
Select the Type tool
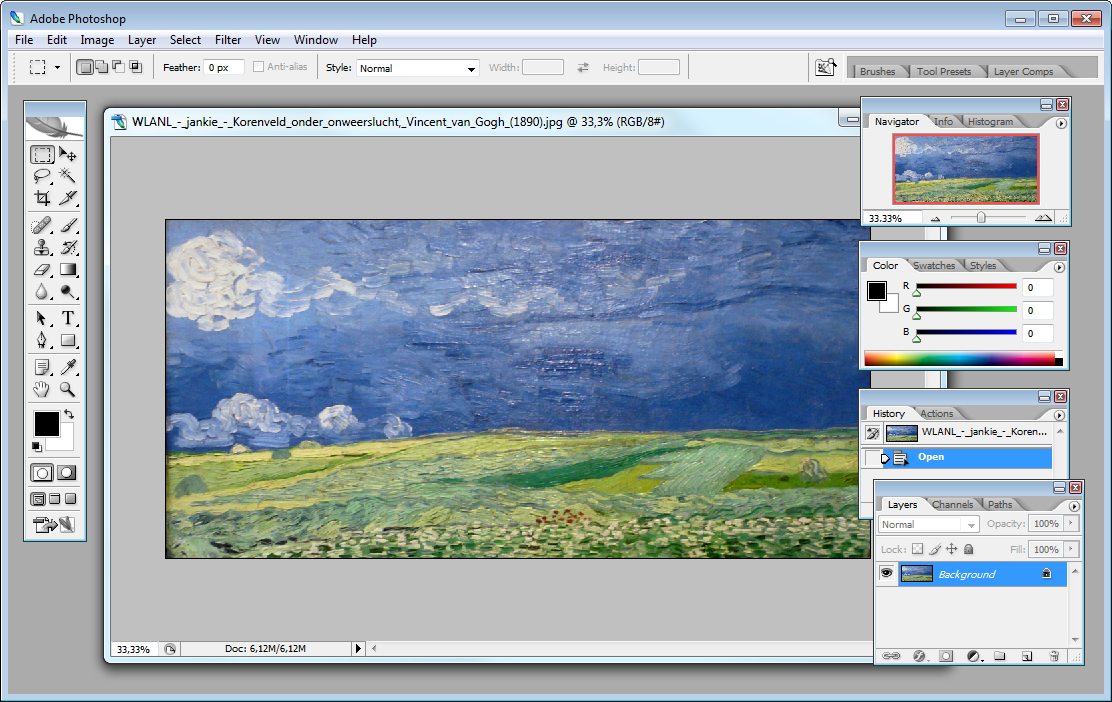pyautogui.click(x=68, y=318)
